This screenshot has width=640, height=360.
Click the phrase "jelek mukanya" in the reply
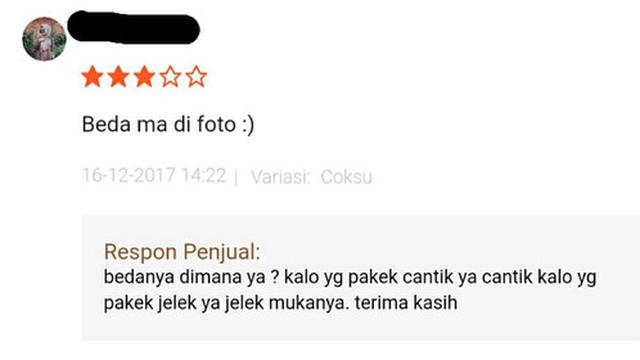[x=287, y=304]
